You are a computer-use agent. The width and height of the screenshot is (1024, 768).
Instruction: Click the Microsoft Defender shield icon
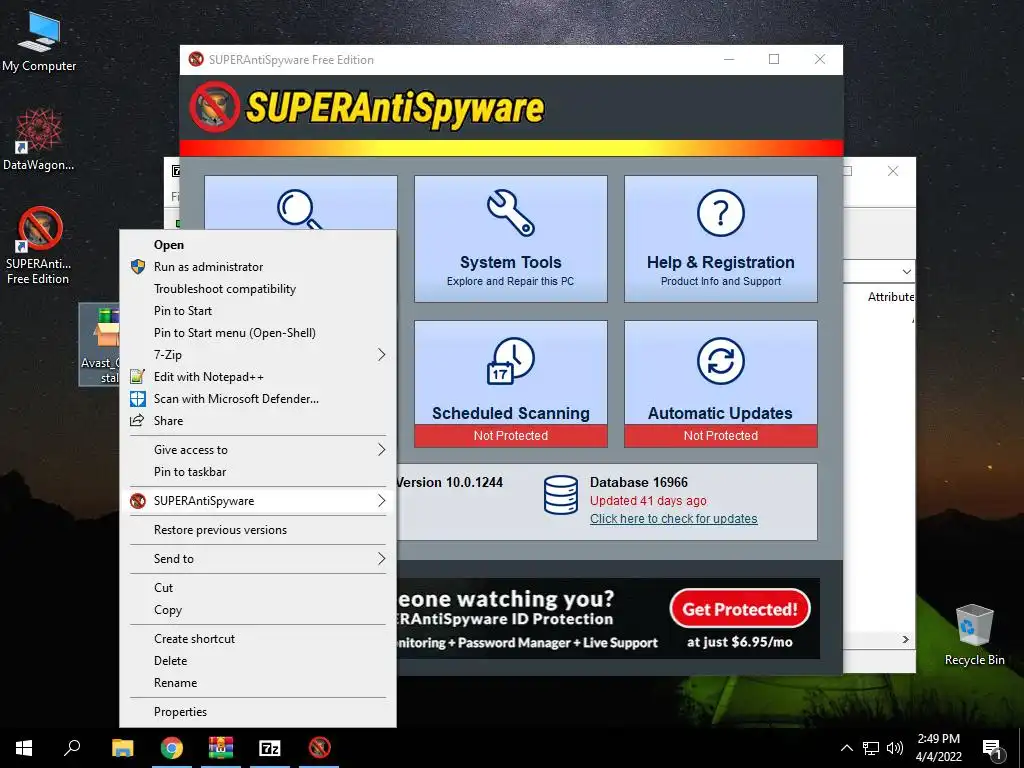[x=138, y=398]
